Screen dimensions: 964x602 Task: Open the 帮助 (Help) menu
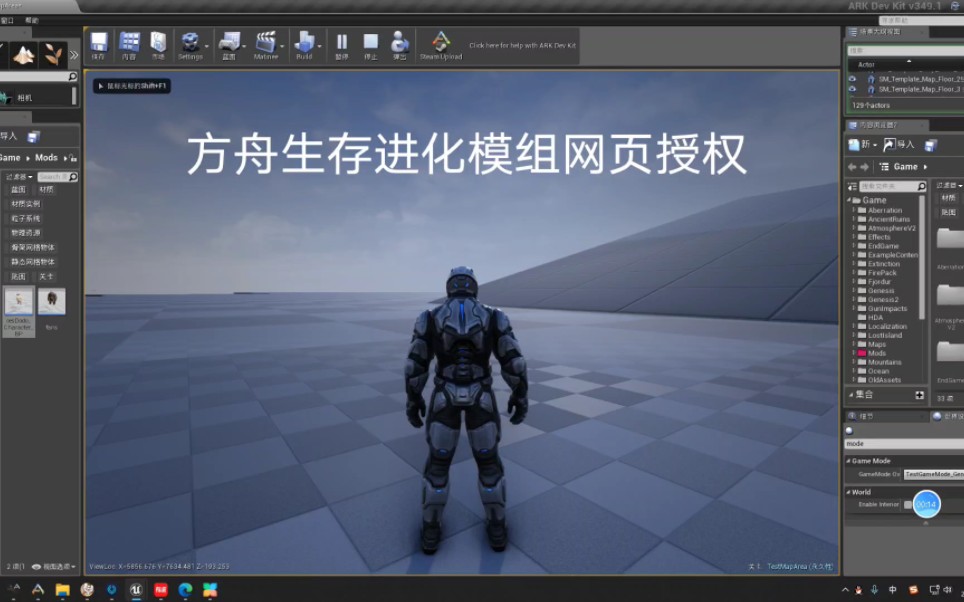tap(31, 20)
